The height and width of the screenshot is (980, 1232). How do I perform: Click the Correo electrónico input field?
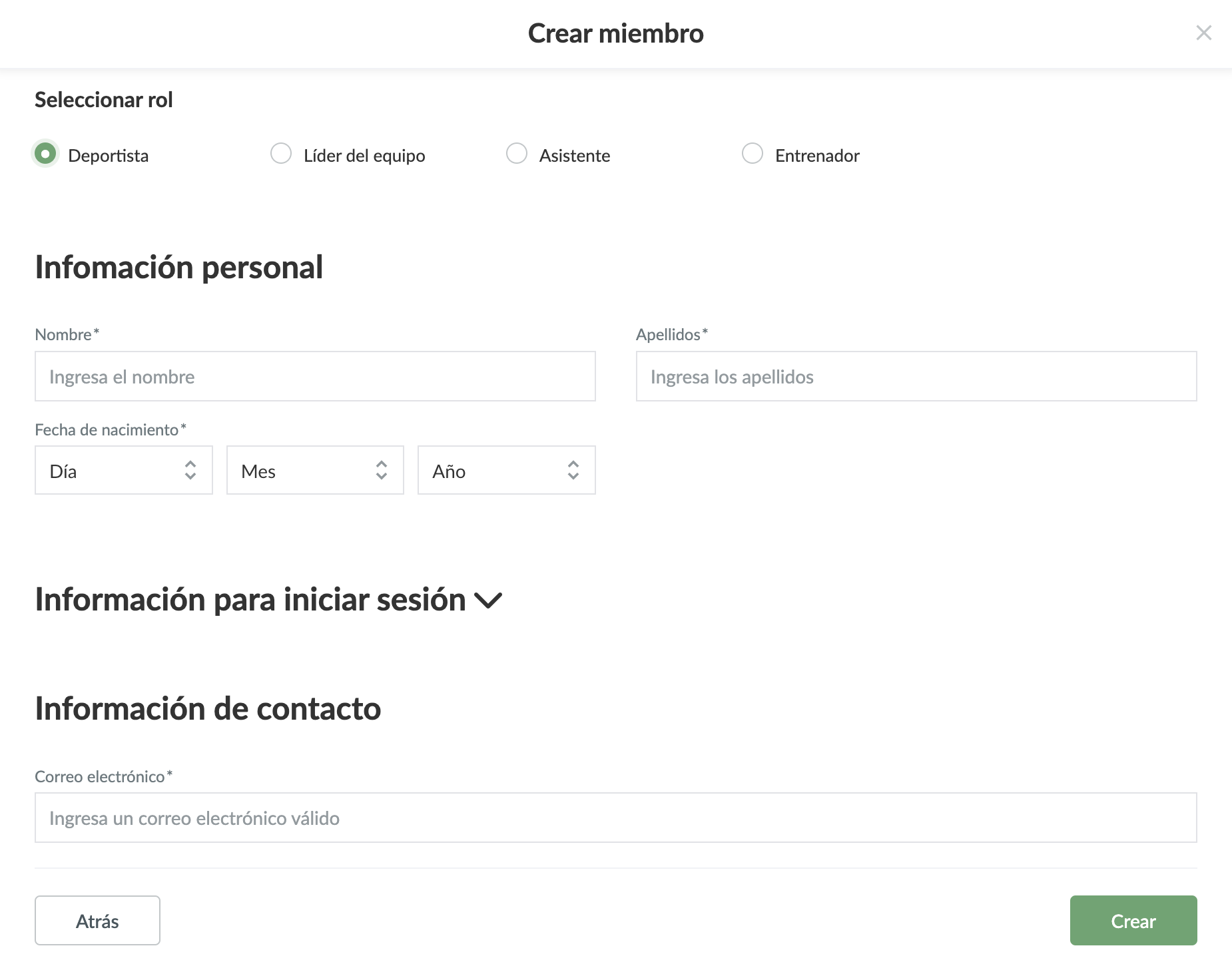pos(615,818)
